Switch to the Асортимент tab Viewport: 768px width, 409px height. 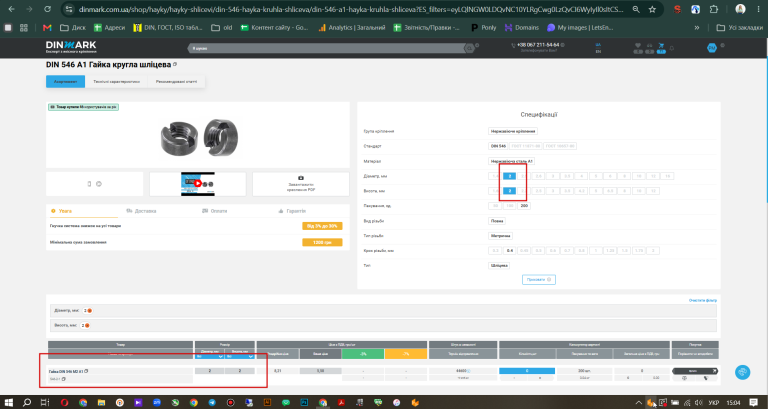66,81
